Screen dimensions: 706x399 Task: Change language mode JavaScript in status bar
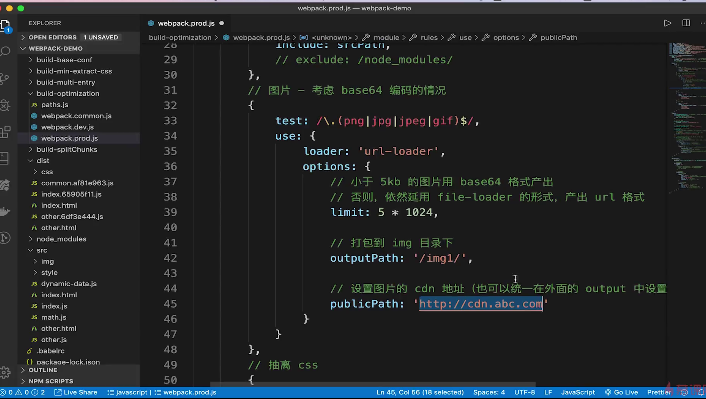tap(578, 392)
